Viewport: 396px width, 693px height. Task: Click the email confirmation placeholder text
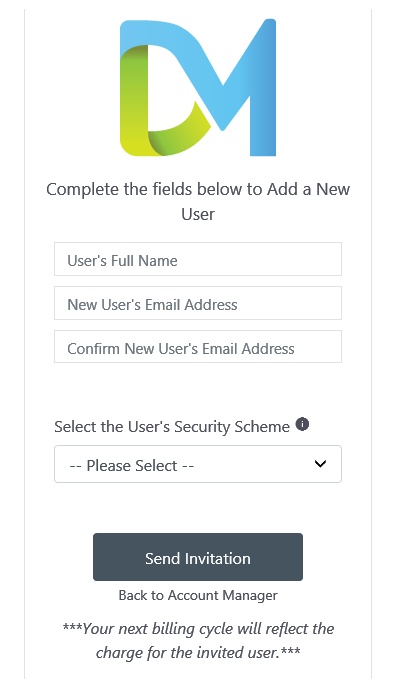point(181,349)
